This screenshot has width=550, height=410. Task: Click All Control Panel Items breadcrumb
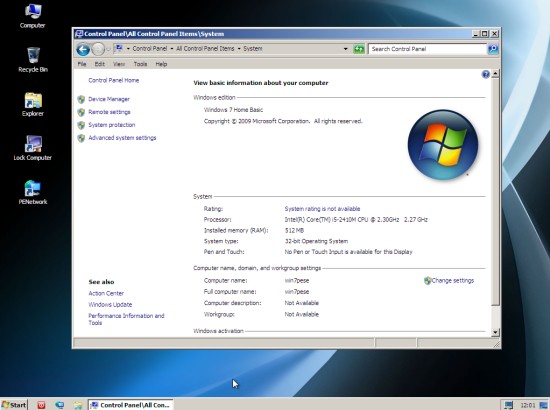[205, 49]
